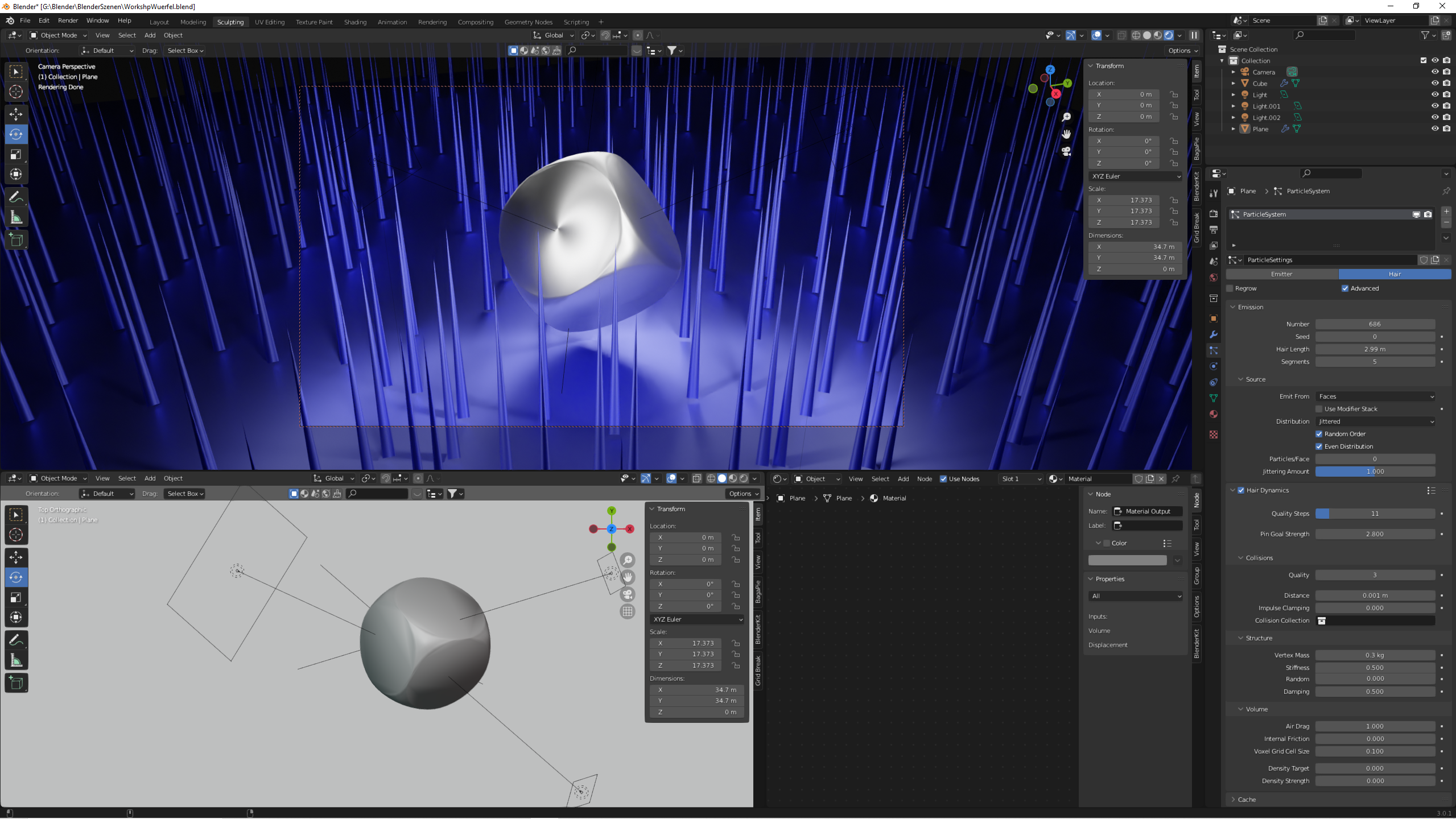Hide the Cube in outliner via eye
This screenshot has height=819, width=1456.
coord(1434,83)
